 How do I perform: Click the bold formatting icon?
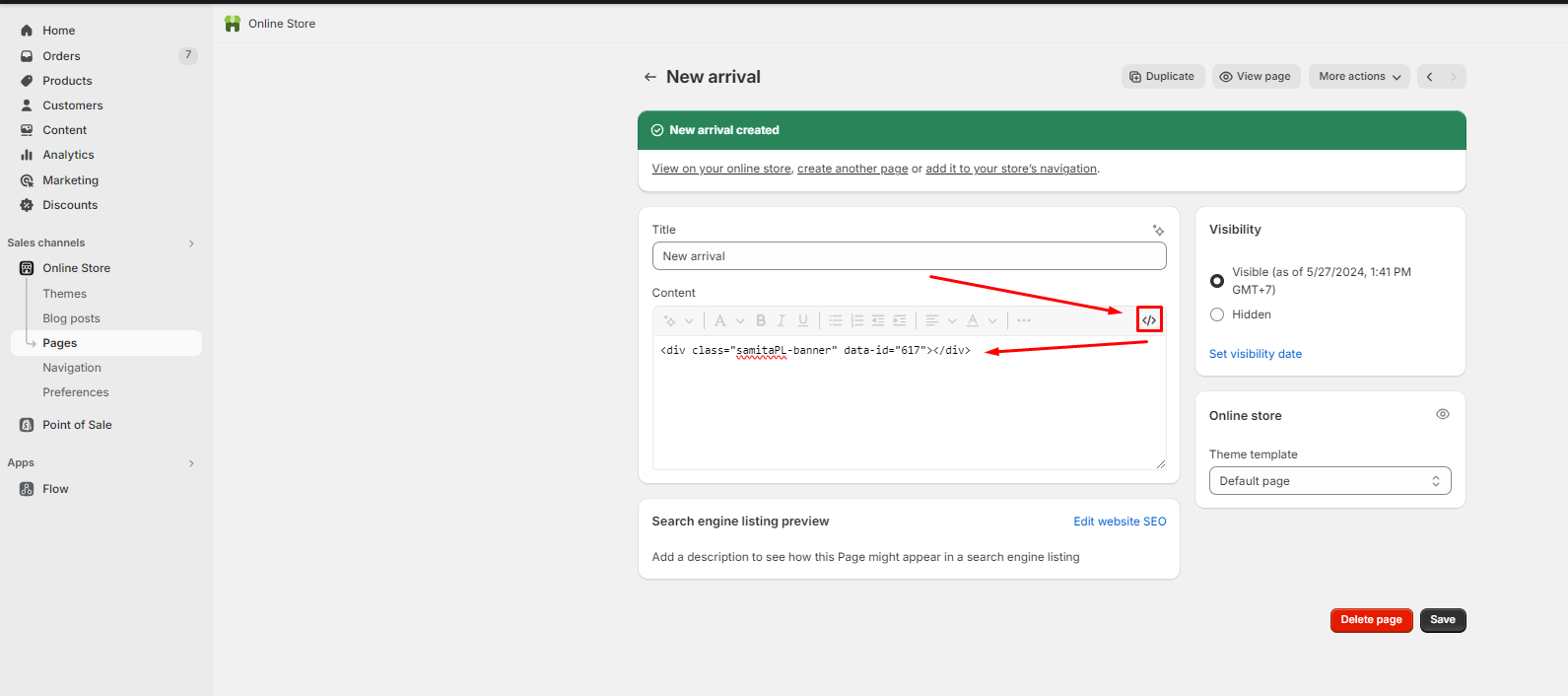tap(761, 320)
